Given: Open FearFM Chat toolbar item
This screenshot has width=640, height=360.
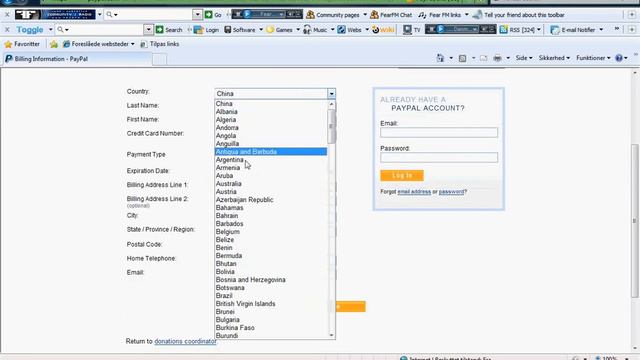Looking at the screenshot, I should point(391,15).
